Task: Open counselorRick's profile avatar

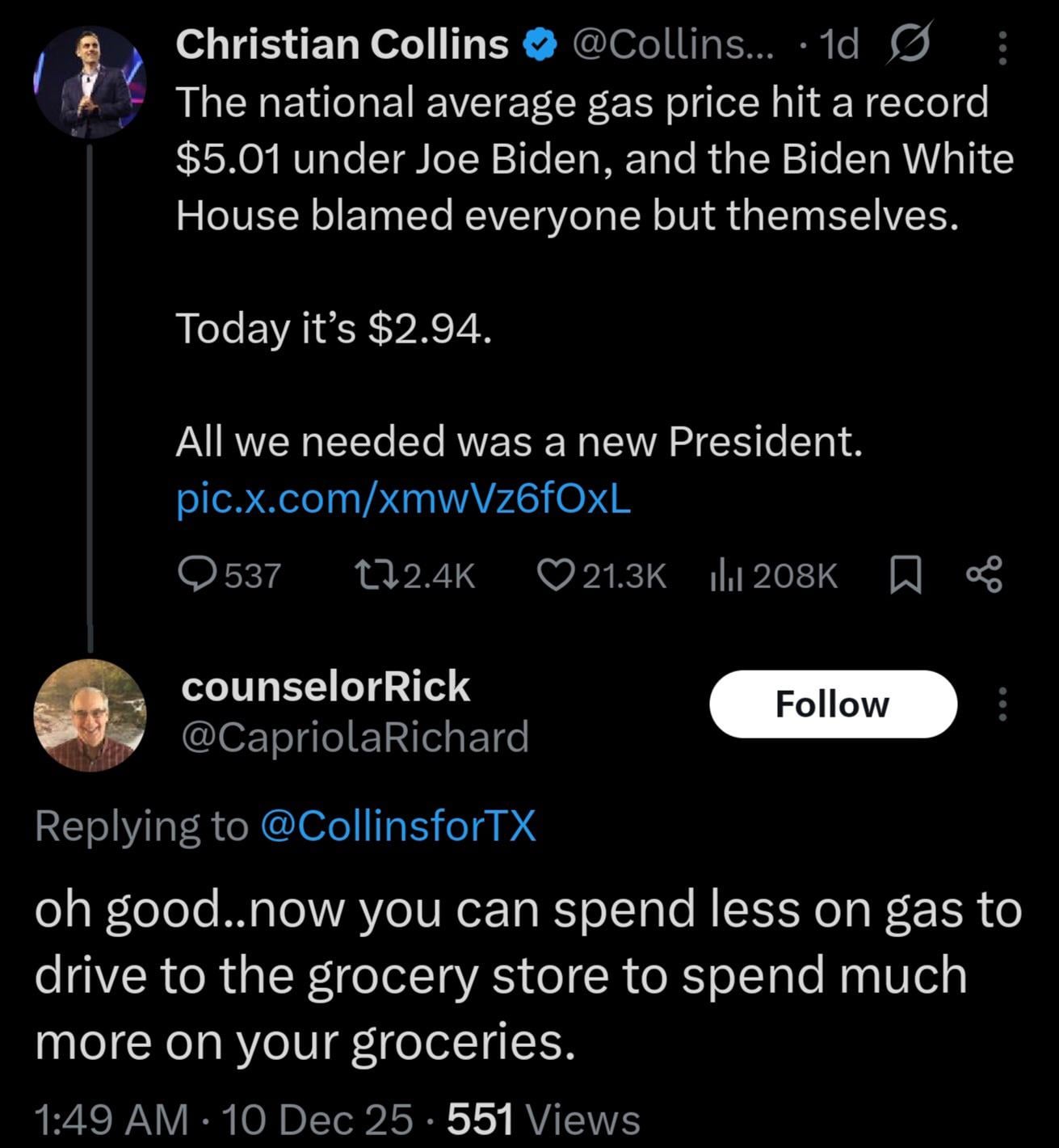Action: 89,715
